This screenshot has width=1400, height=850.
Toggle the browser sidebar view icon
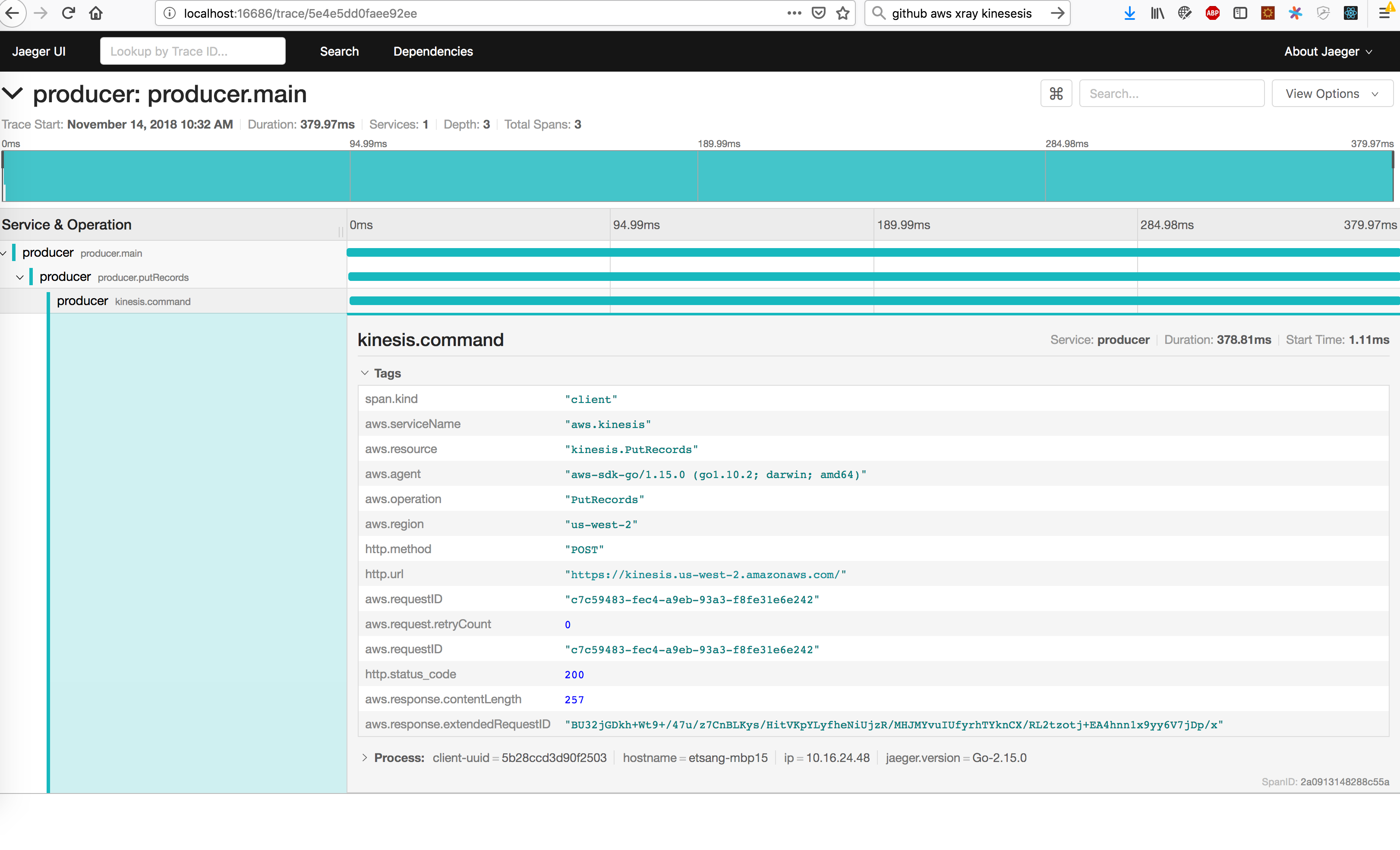point(1240,13)
